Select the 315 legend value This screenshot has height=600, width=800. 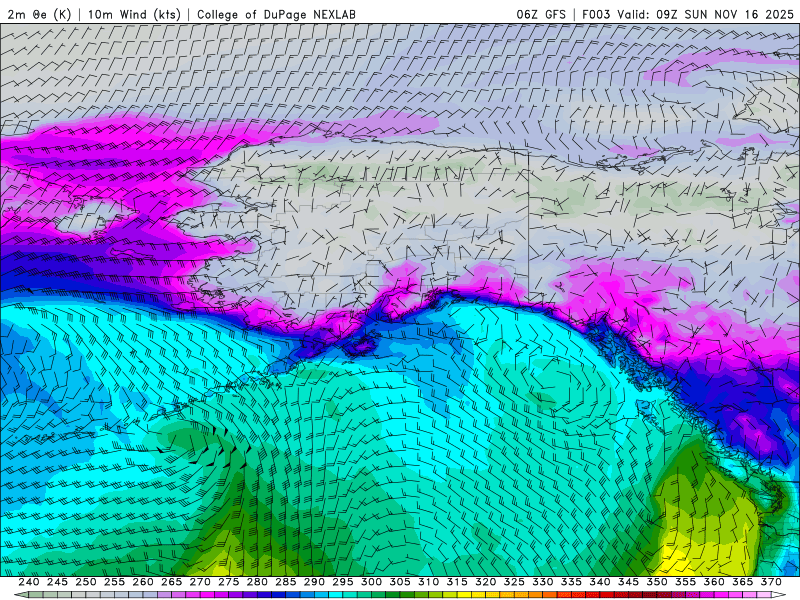click(457, 582)
